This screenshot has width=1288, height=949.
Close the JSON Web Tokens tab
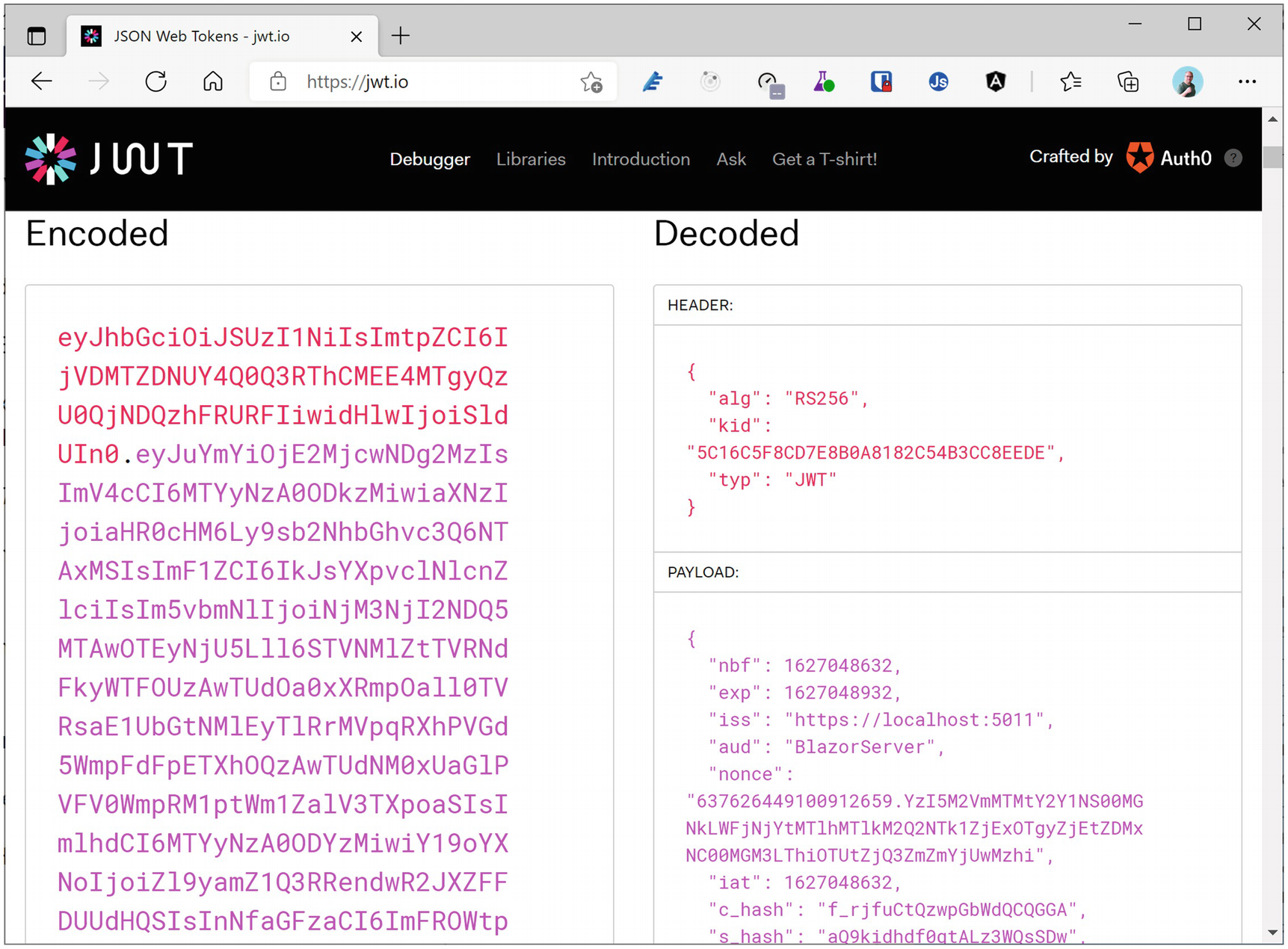point(357,37)
